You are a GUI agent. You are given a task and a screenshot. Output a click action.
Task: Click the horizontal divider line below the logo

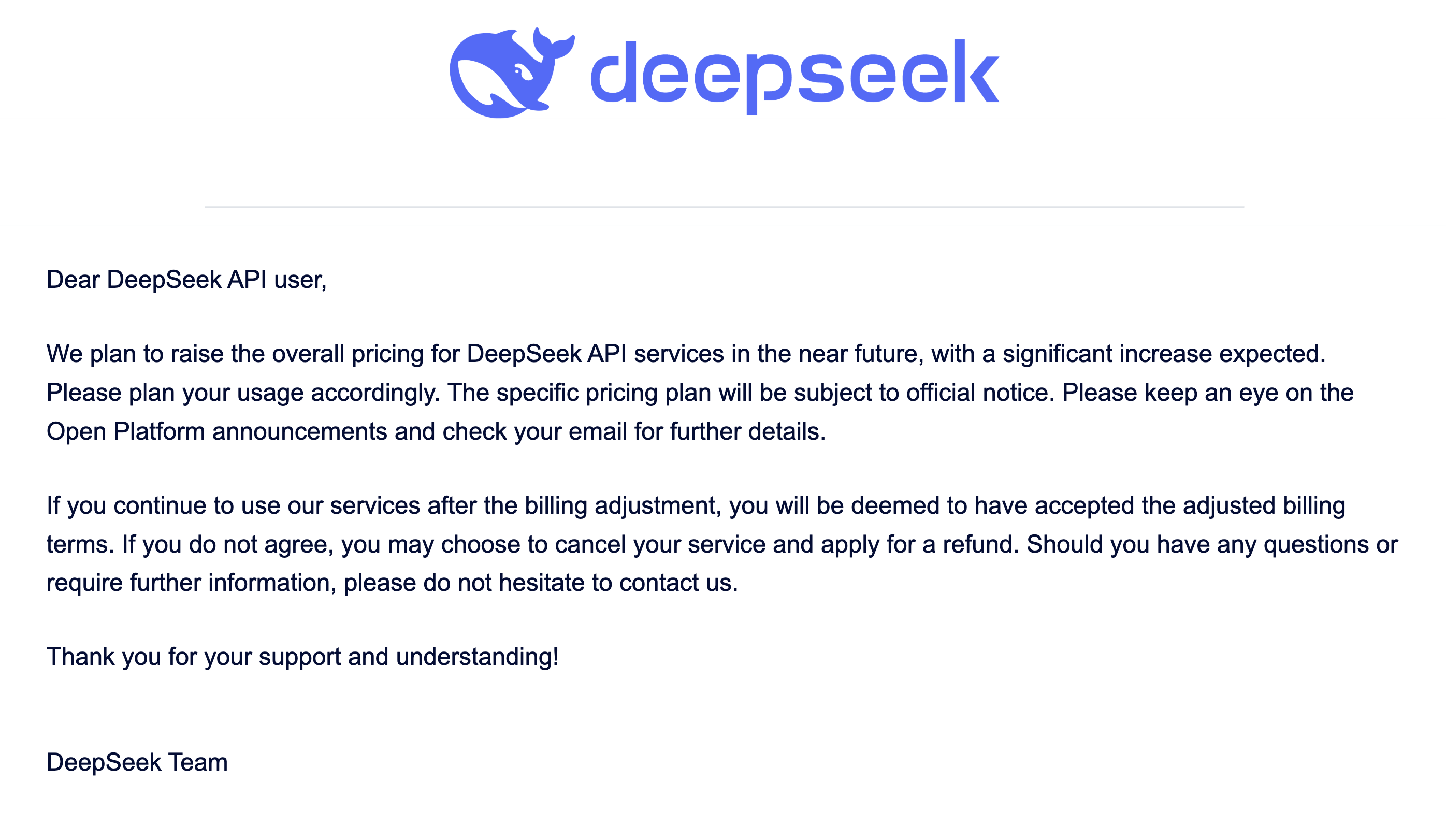coord(724,207)
